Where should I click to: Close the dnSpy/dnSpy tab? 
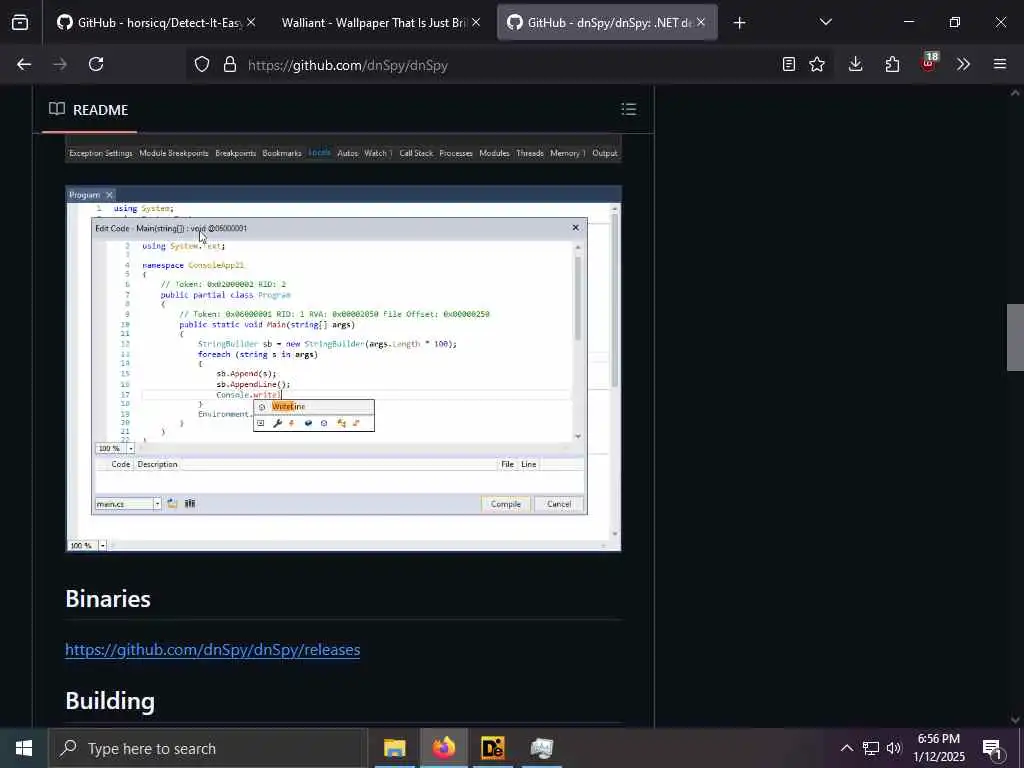click(x=701, y=23)
